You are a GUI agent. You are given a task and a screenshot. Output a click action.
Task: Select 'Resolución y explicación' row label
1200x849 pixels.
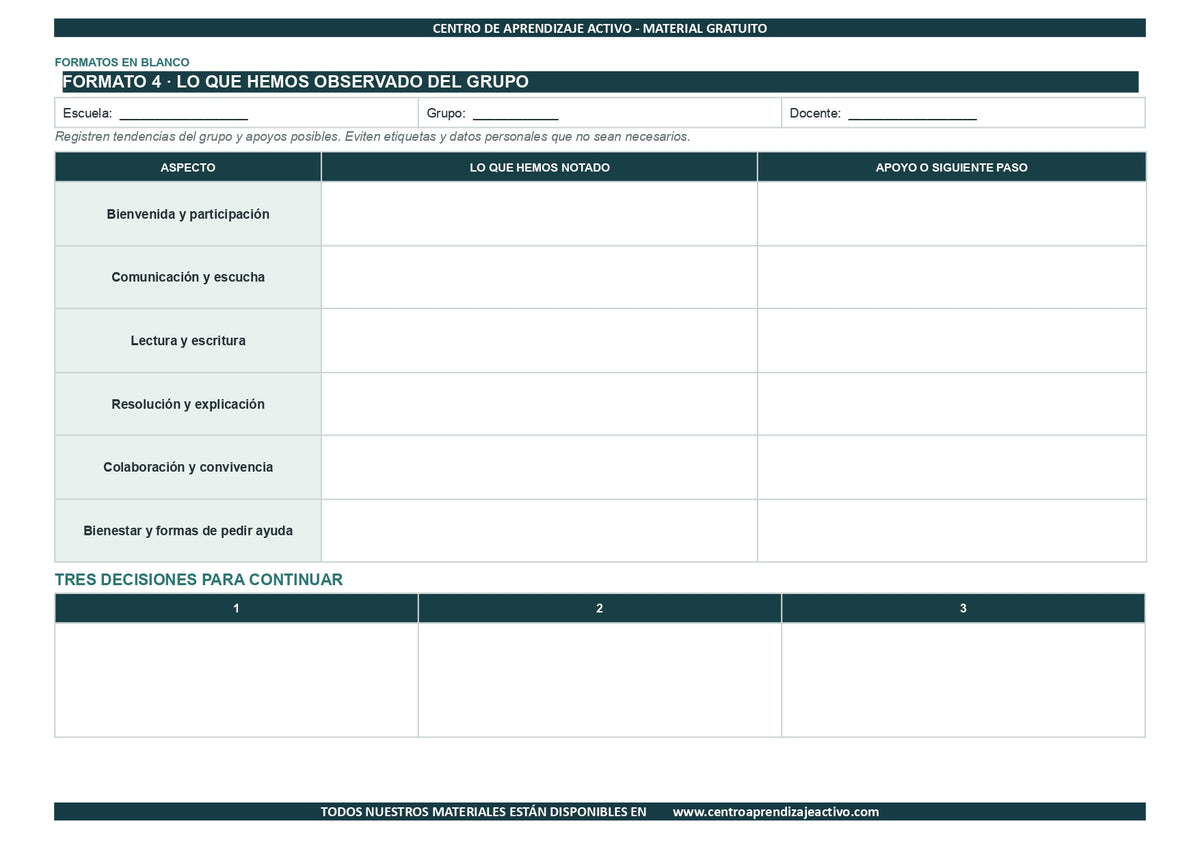(x=188, y=404)
